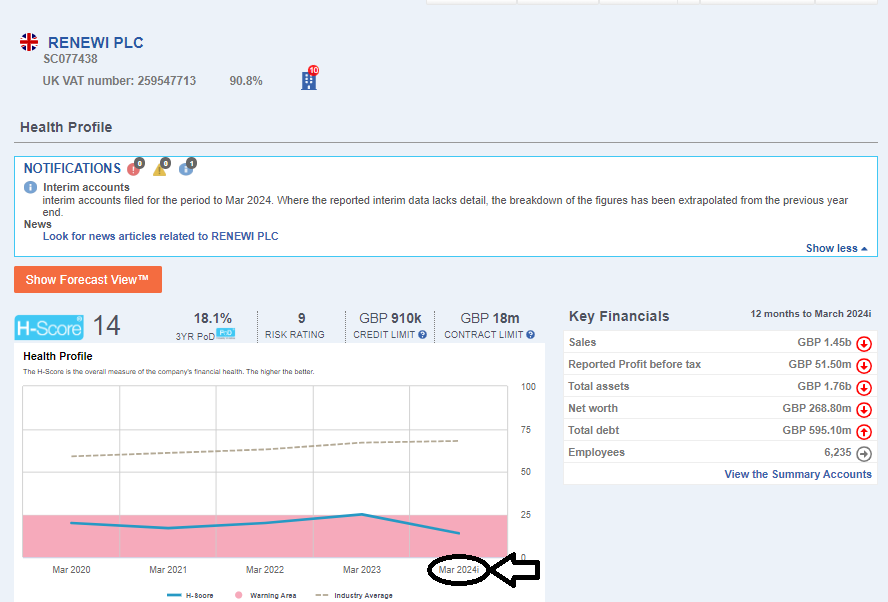Click the H-Score logo badge
The height and width of the screenshot is (602, 888).
(x=49, y=327)
